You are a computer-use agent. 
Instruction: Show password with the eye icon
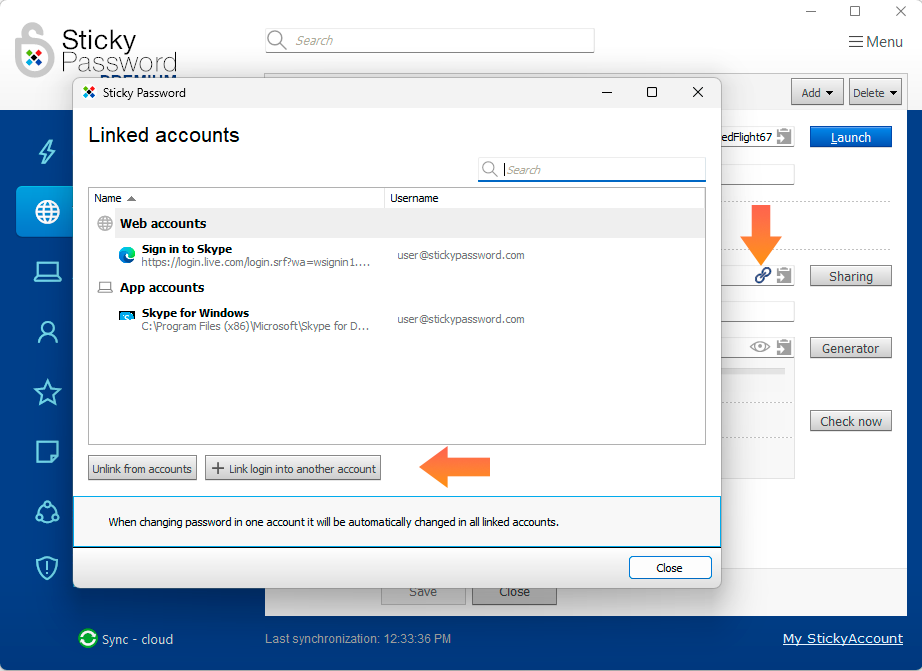760,346
